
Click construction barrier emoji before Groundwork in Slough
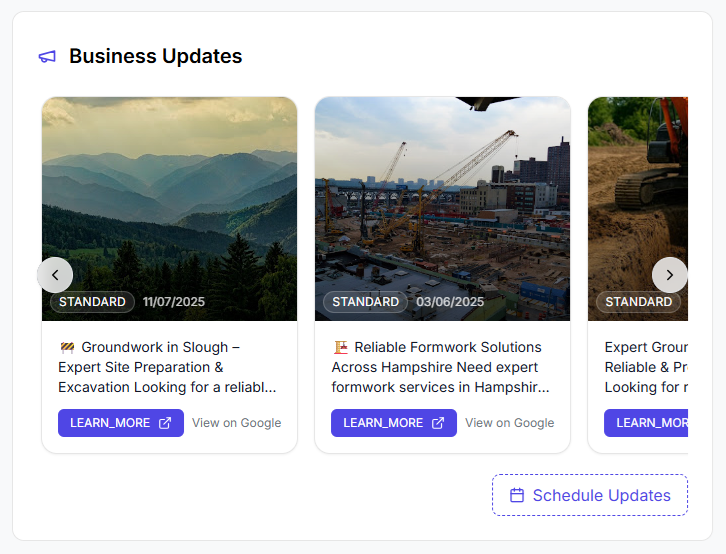point(67,347)
